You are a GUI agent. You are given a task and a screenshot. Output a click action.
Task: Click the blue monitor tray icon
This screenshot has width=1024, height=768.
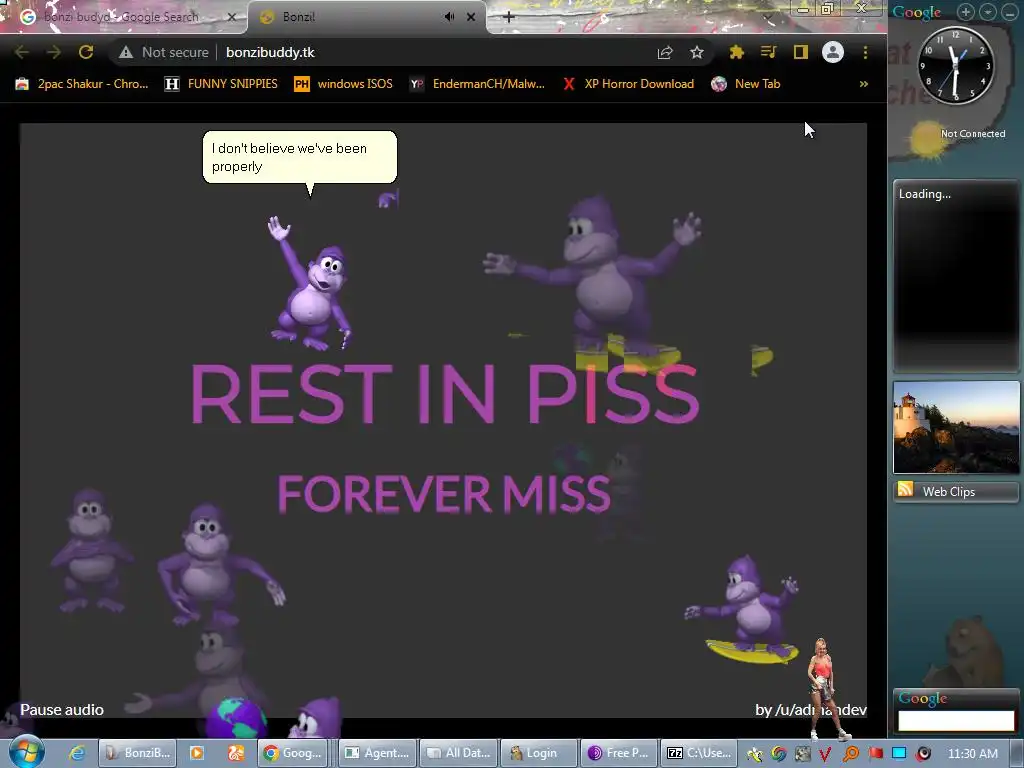(899, 754)
